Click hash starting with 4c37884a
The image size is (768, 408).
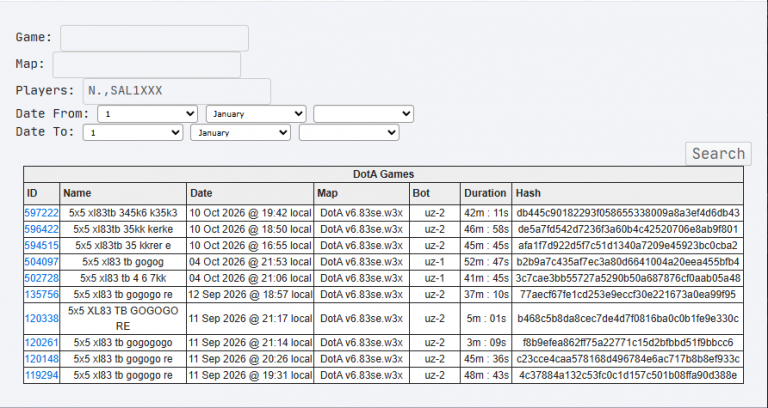(x=628, y=376)
